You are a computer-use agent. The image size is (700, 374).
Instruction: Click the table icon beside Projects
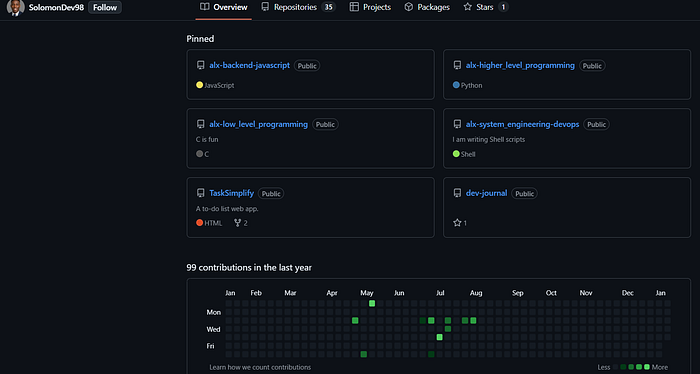[x=354, y=7]
